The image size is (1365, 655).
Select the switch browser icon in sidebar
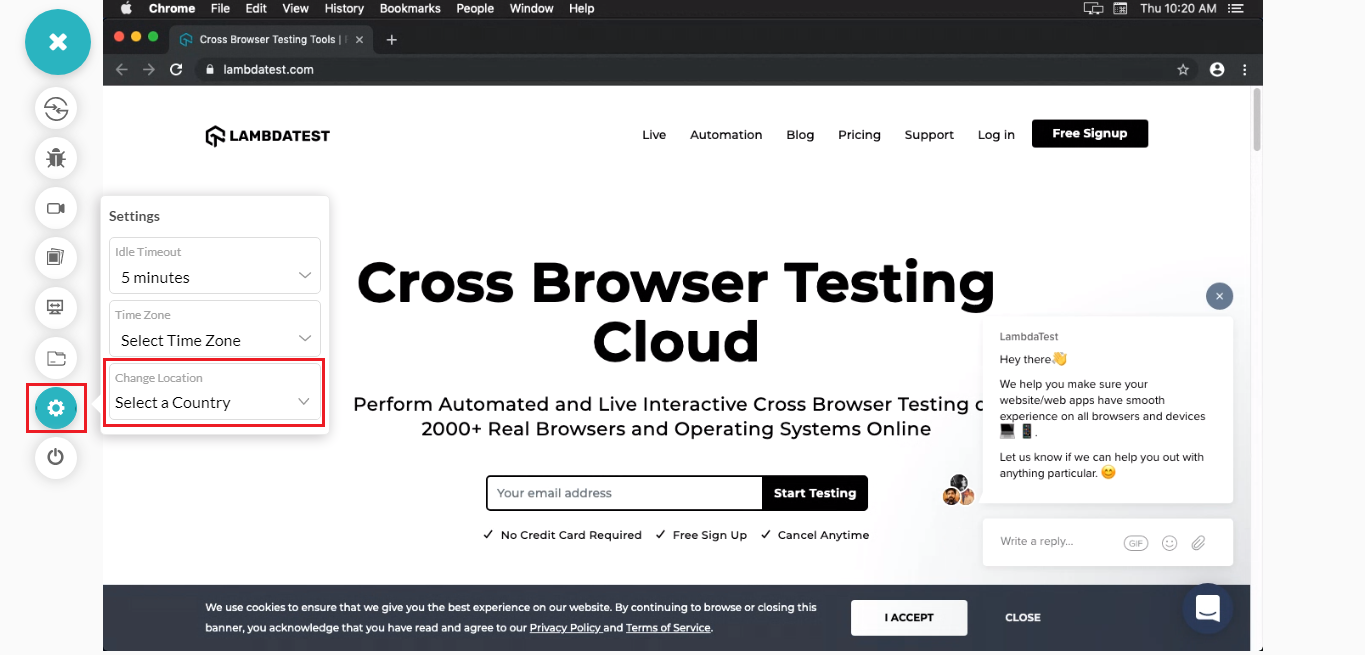point(56,108)
